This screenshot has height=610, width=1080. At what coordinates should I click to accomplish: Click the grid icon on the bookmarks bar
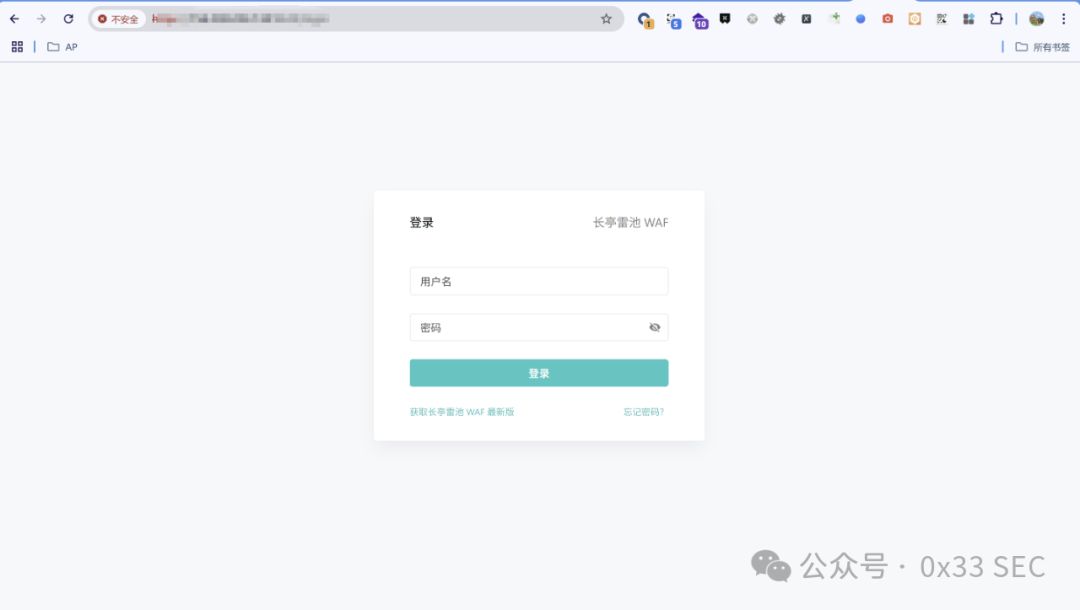pos(17,46)
